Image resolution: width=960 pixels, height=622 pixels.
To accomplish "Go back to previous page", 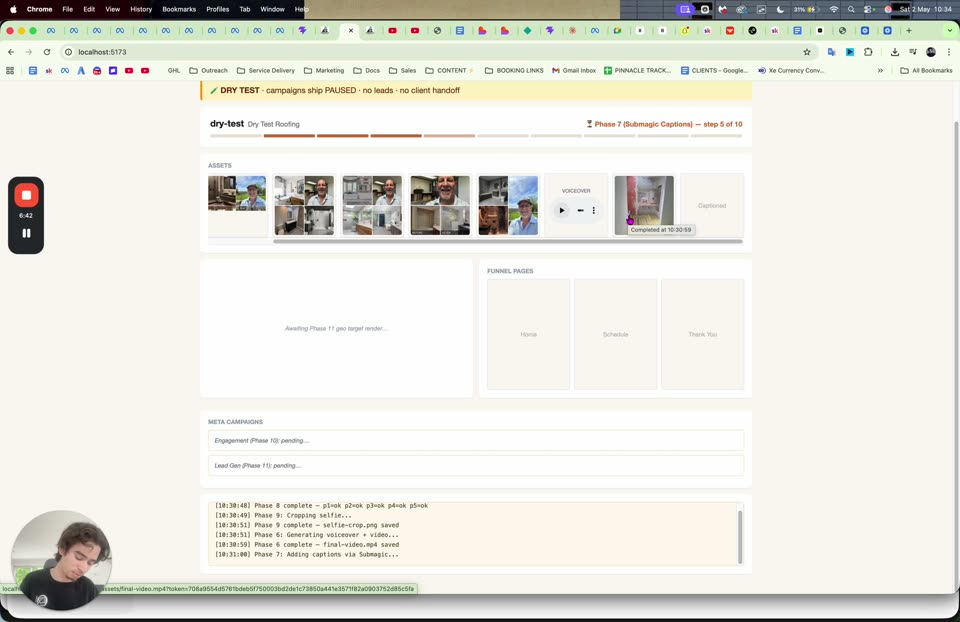I will click(x=11, y=52).
